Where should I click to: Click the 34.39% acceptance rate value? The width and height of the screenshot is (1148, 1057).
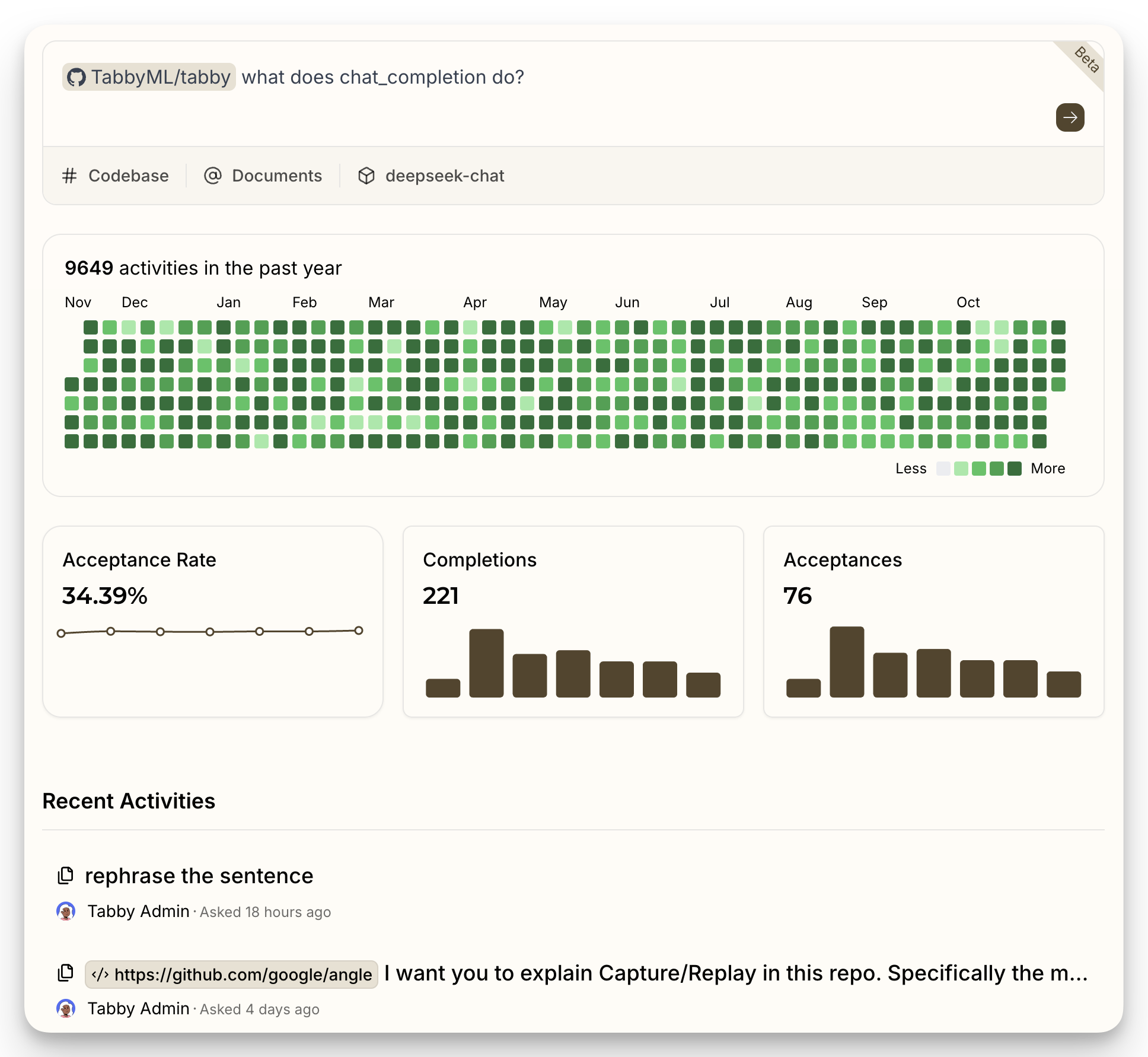pyautogui.click(x=105, y=596)
